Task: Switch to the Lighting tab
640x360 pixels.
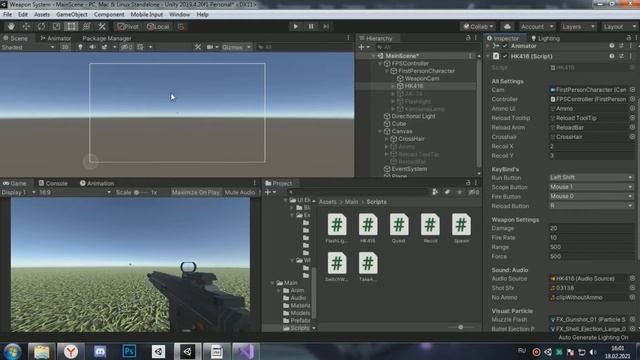Action: click(545, 38)
